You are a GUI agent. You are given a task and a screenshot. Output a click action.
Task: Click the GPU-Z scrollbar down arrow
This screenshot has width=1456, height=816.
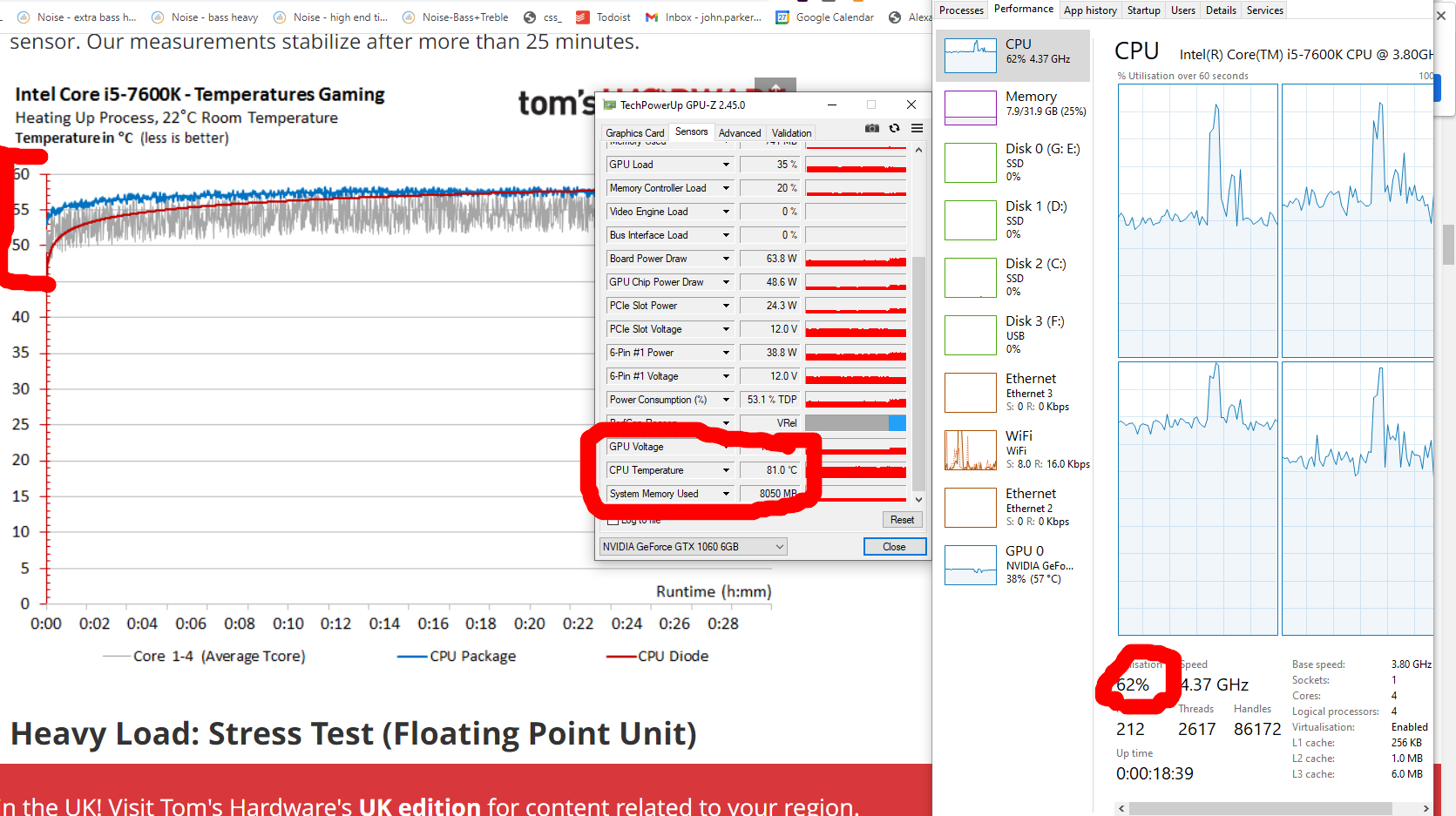tap(918, 499)
